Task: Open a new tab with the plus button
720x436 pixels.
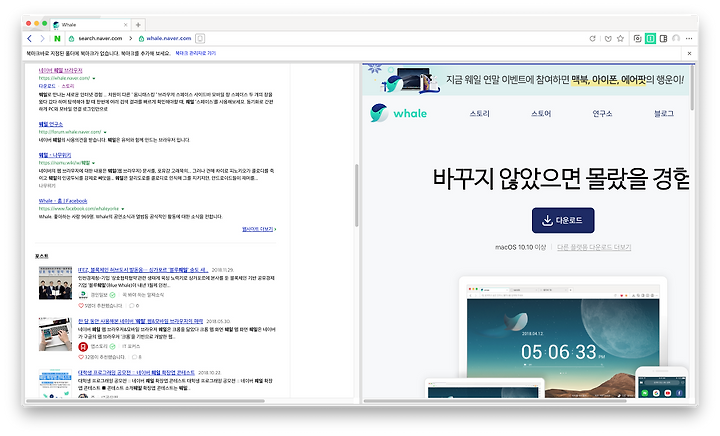Action: click(138, 25)
